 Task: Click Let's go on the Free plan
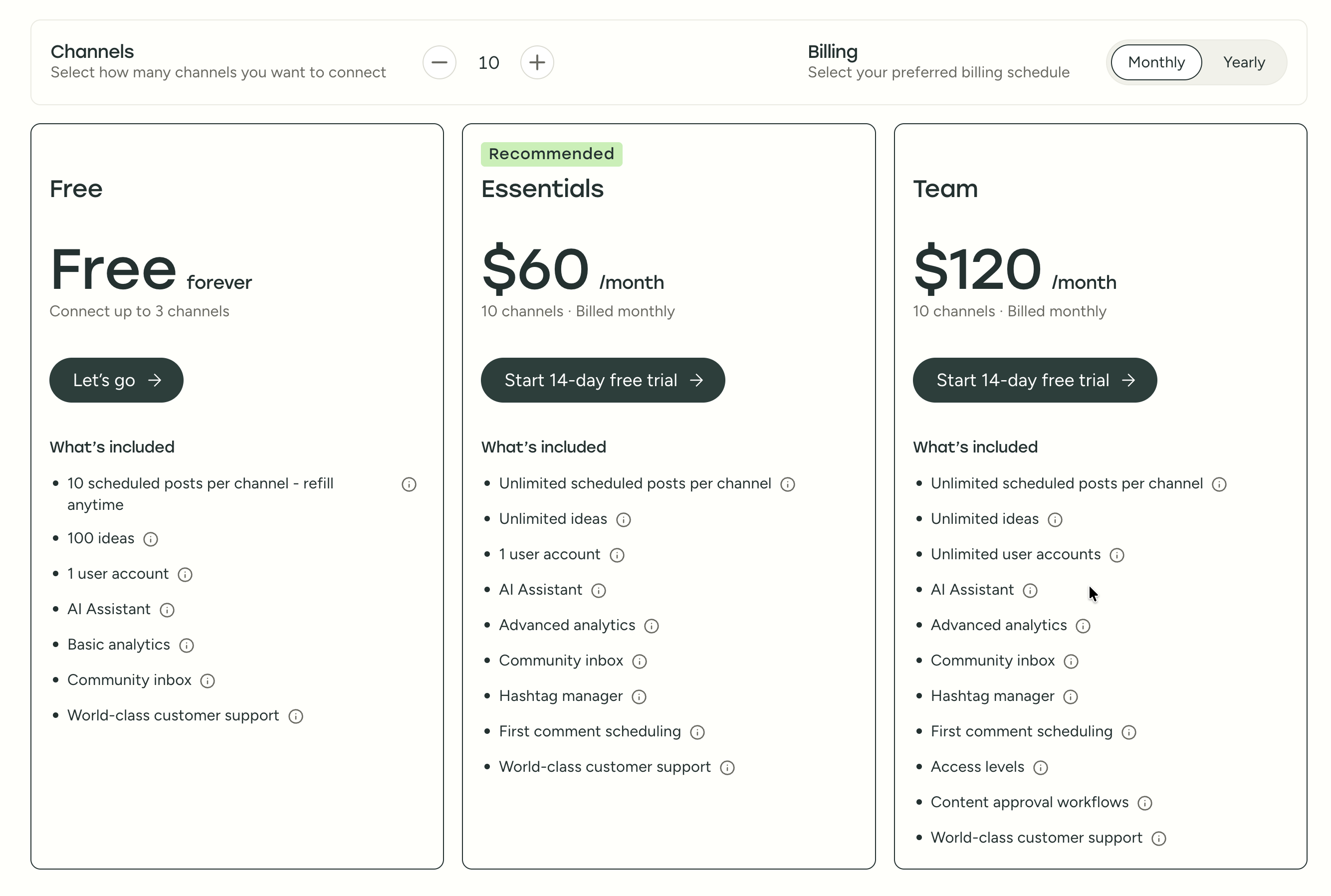[116, 380]
